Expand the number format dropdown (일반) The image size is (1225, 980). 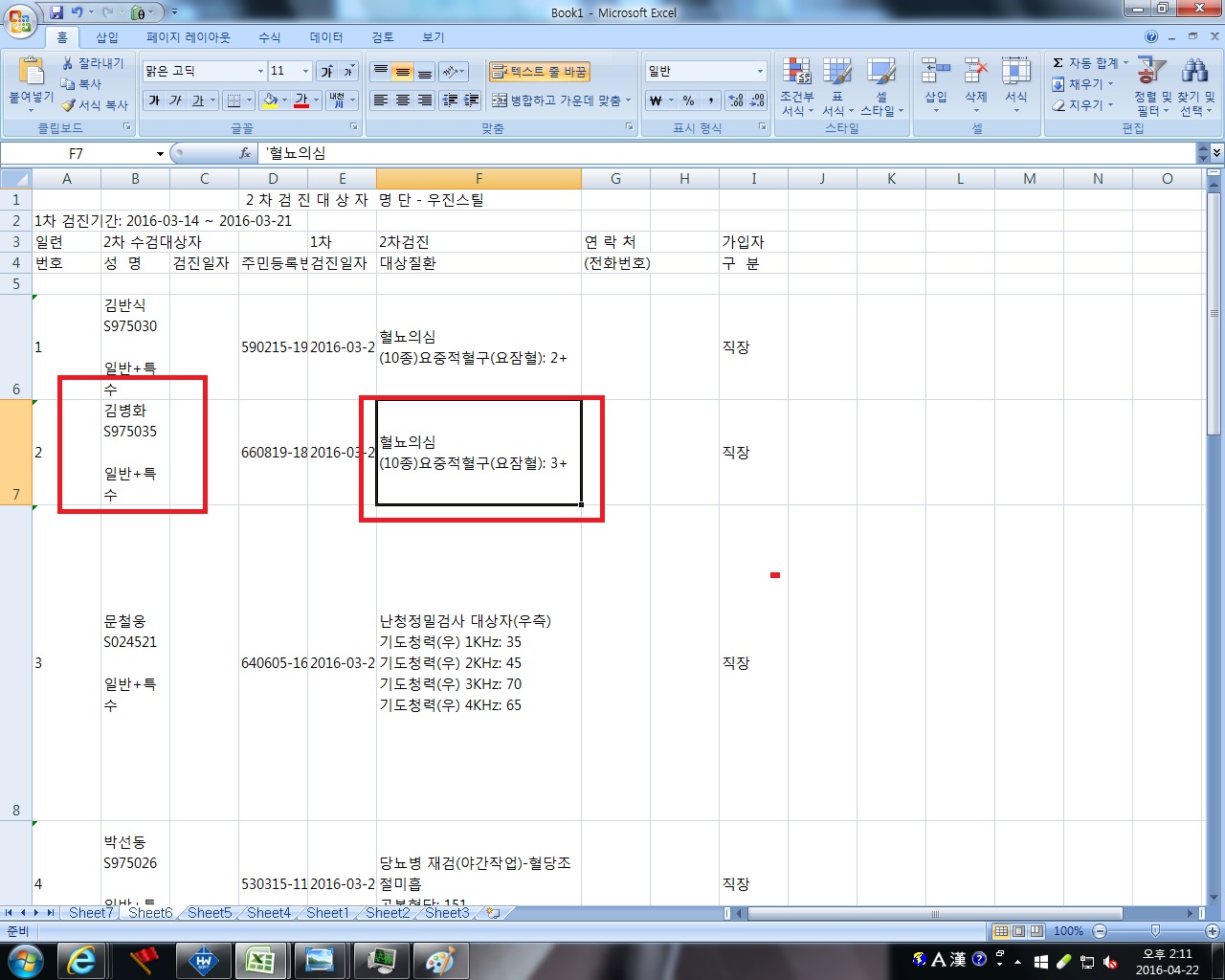click(760, 71)
